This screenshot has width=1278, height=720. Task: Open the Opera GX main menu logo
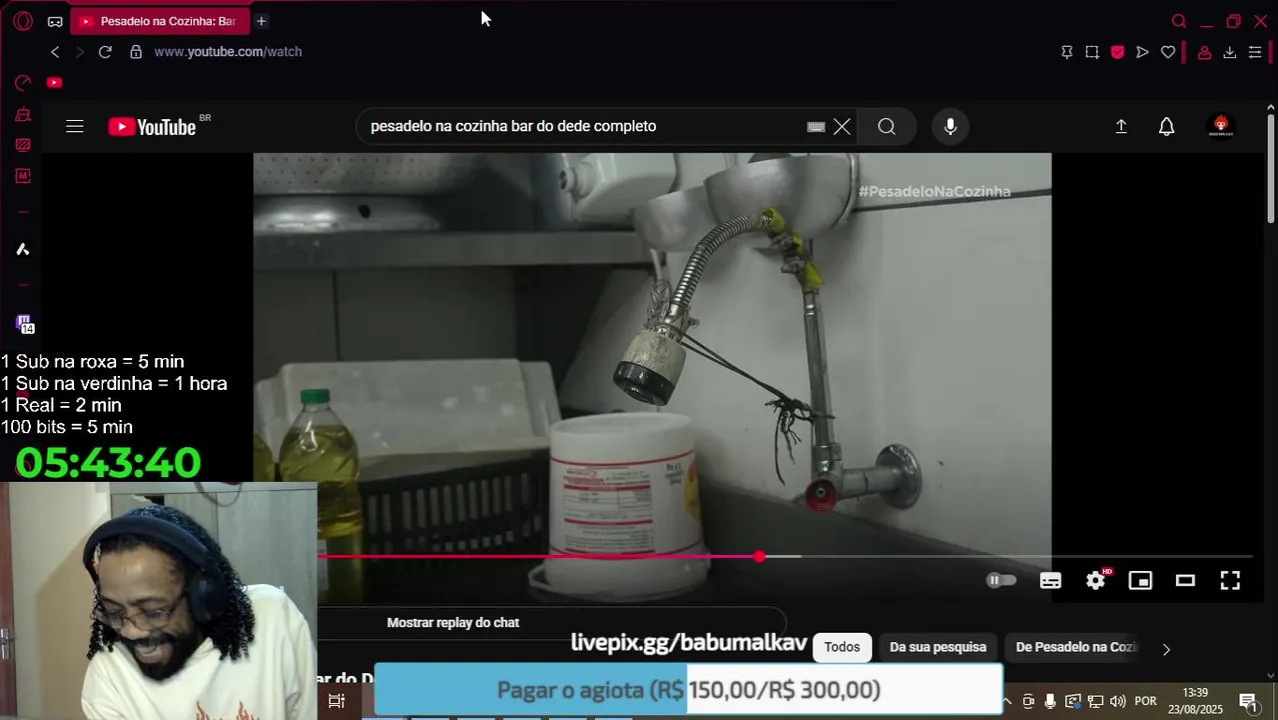pos(23,21)
